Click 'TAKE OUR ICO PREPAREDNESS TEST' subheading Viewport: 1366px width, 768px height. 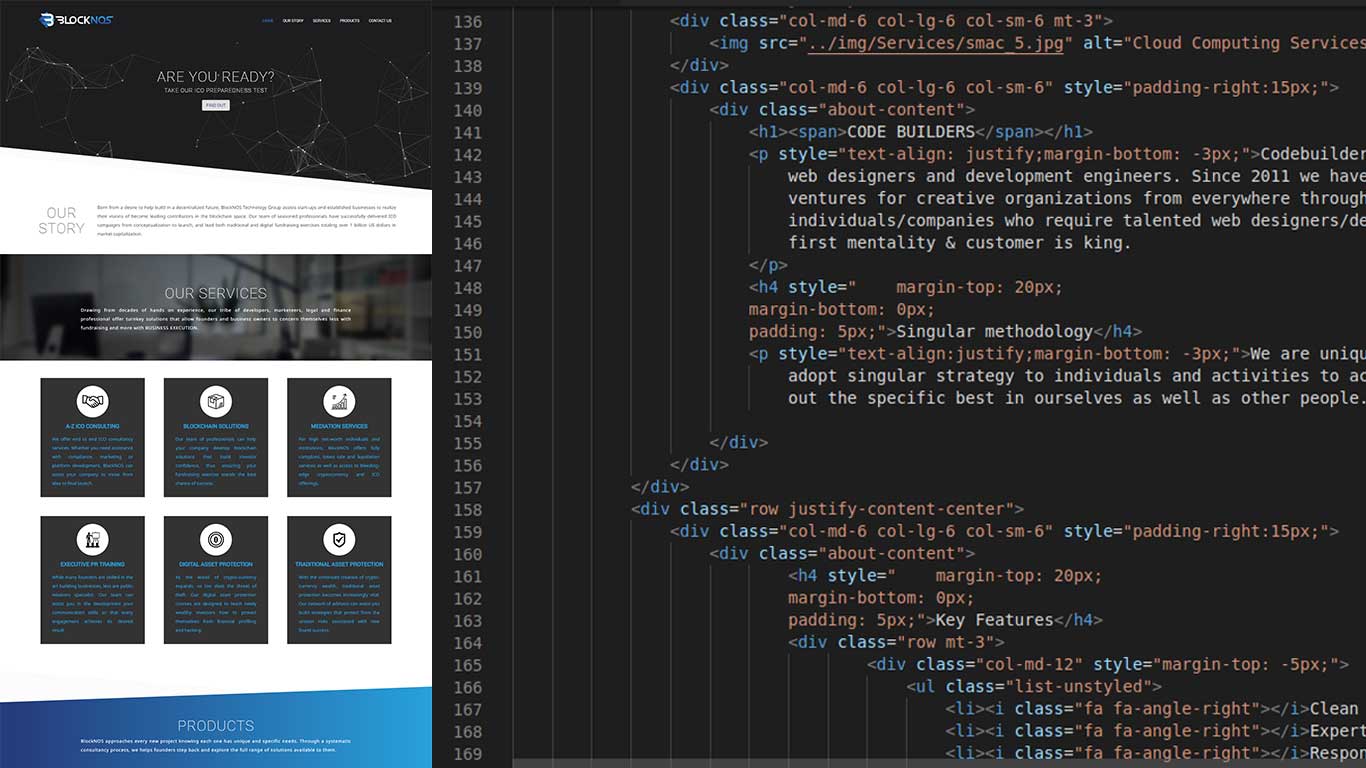click(x=215, y=91)
